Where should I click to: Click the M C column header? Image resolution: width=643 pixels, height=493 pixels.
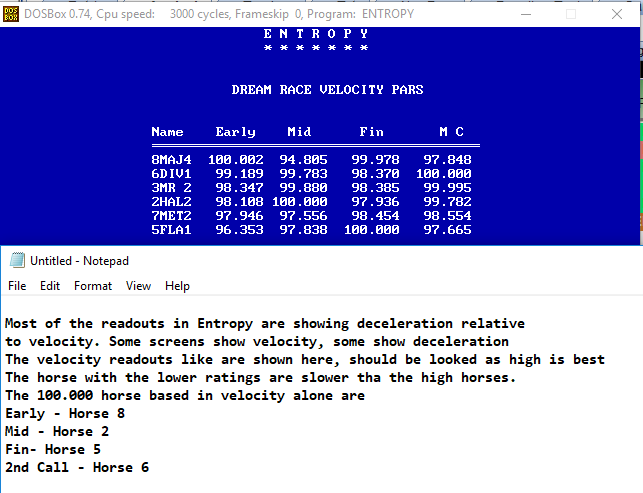[x=451, y=132]
